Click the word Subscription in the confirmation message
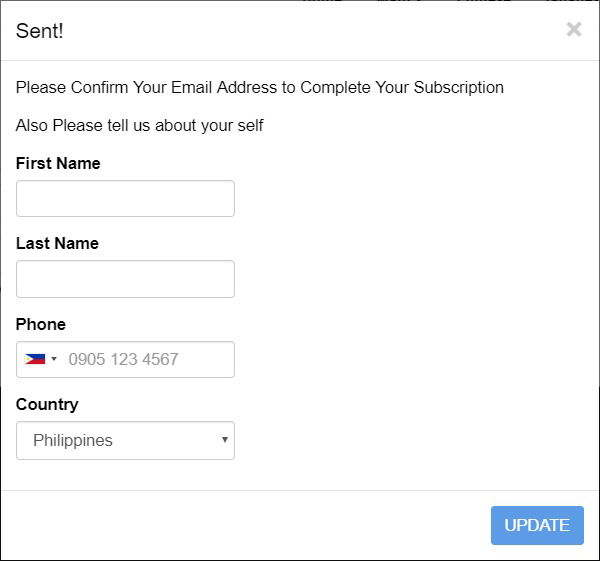600x561 pixels. point(458,88)
